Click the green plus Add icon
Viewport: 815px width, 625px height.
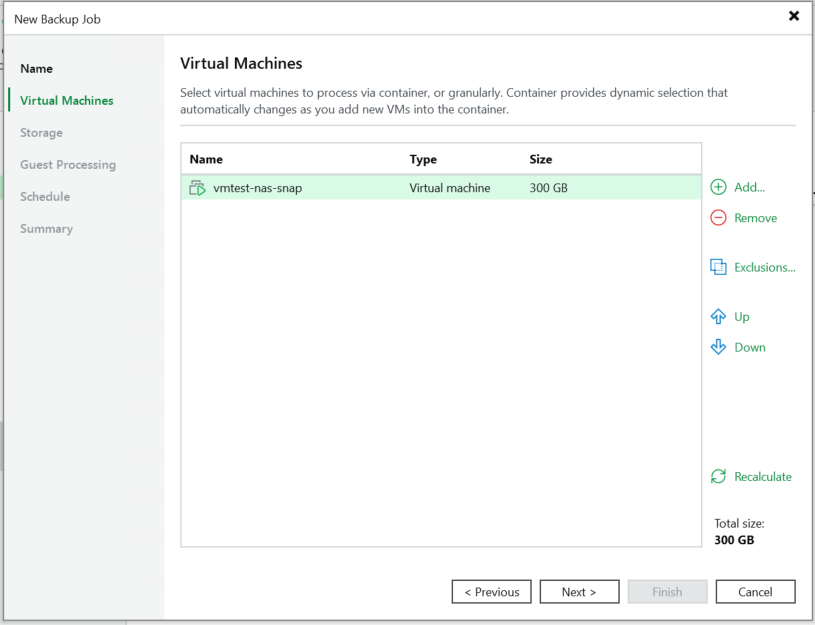[718, 187]
